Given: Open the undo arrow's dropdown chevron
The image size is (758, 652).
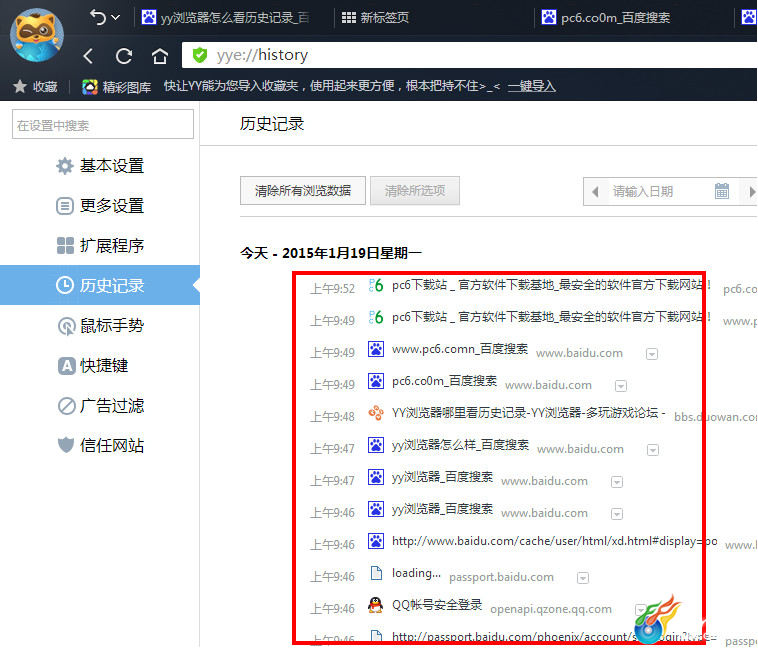Looking at the screenshot, I should [x=116, y=17].
